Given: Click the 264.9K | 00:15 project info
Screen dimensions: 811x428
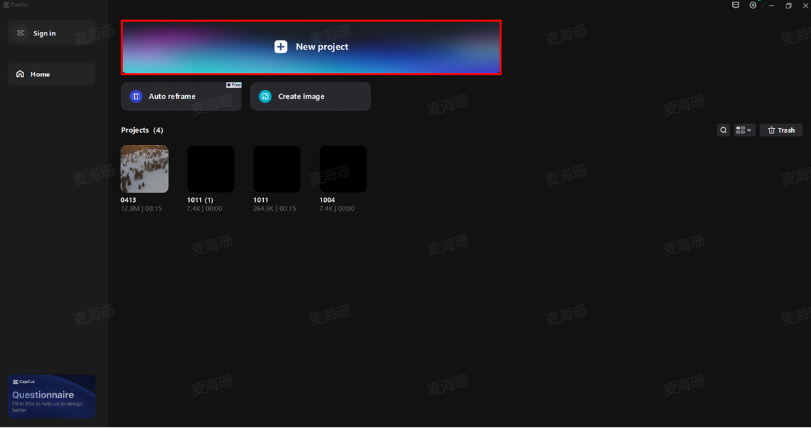Looking at the screenshot, I should [275, 209].
